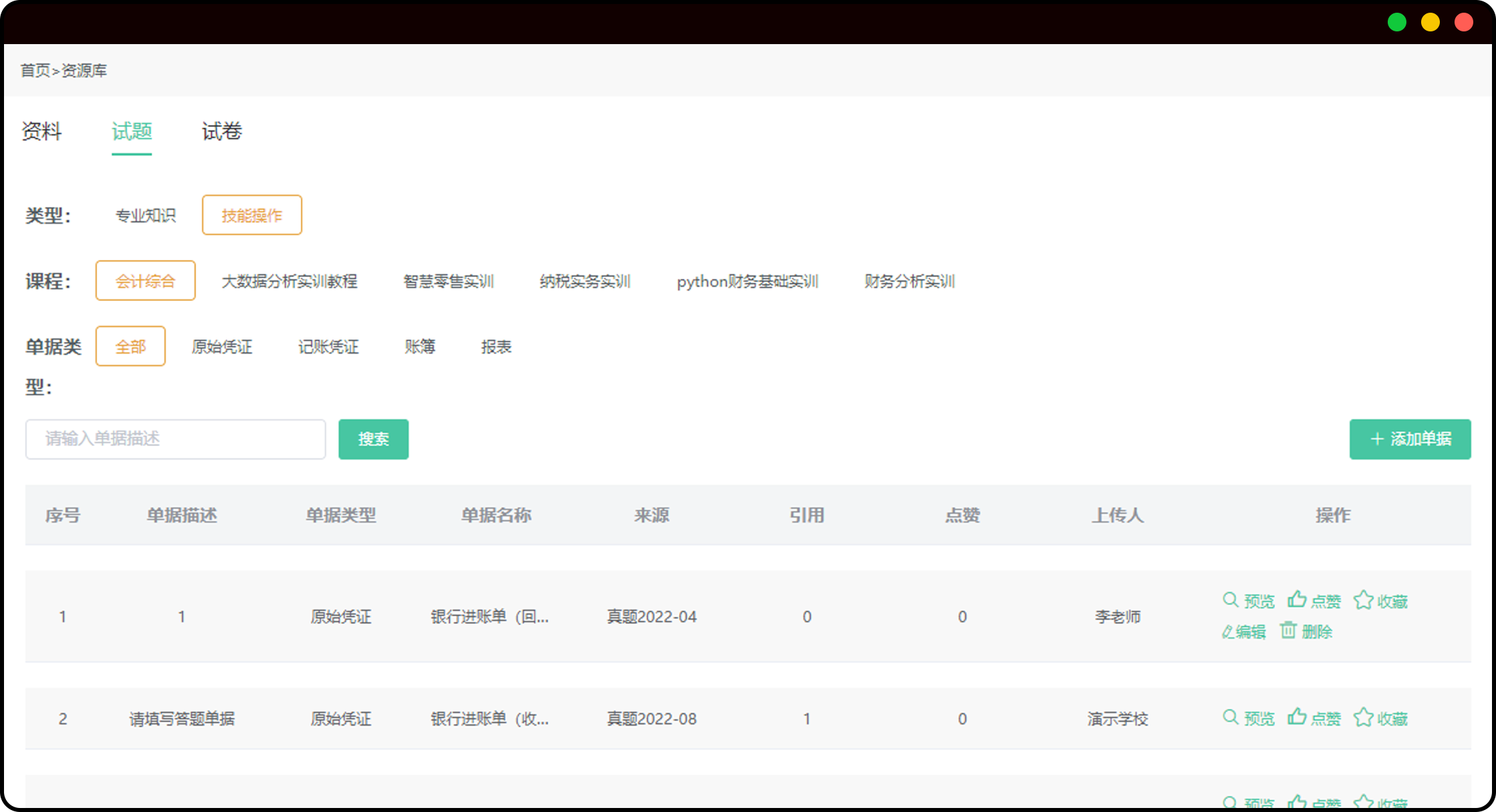The image size is (1496, 812).
Task: Choose 会计综合 course filter
Action: [x=146, y=281]
